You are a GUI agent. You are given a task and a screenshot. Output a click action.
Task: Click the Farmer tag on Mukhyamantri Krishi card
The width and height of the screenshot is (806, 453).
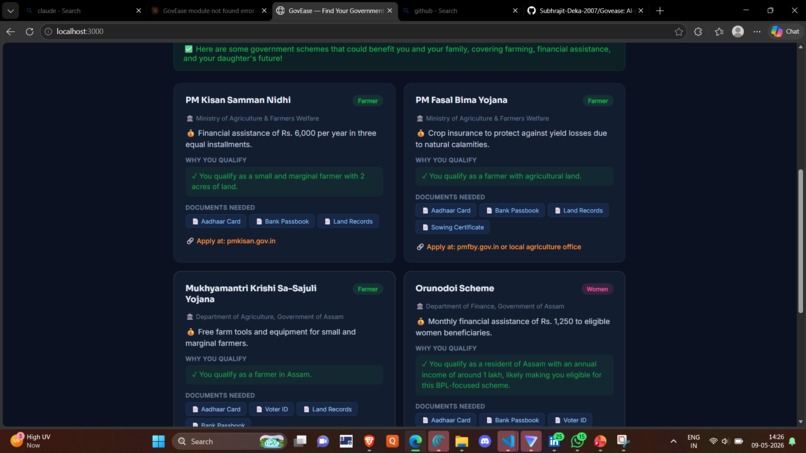click(x=368, y=289)
